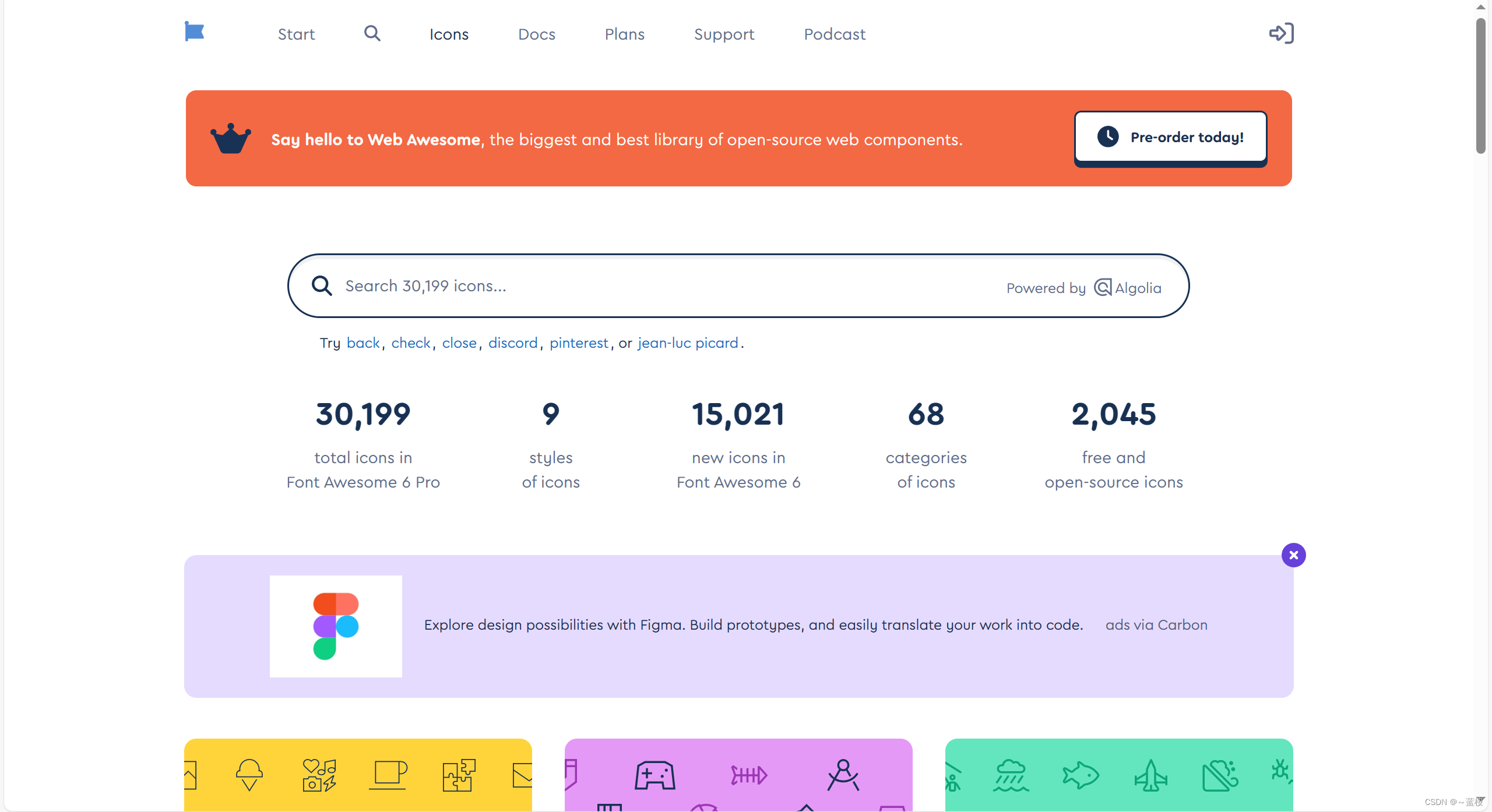Image resolution: width=1492 pixels, height=812 pixels.
Task: Click the Algolia logo
Action: [x=1128, y=288]
